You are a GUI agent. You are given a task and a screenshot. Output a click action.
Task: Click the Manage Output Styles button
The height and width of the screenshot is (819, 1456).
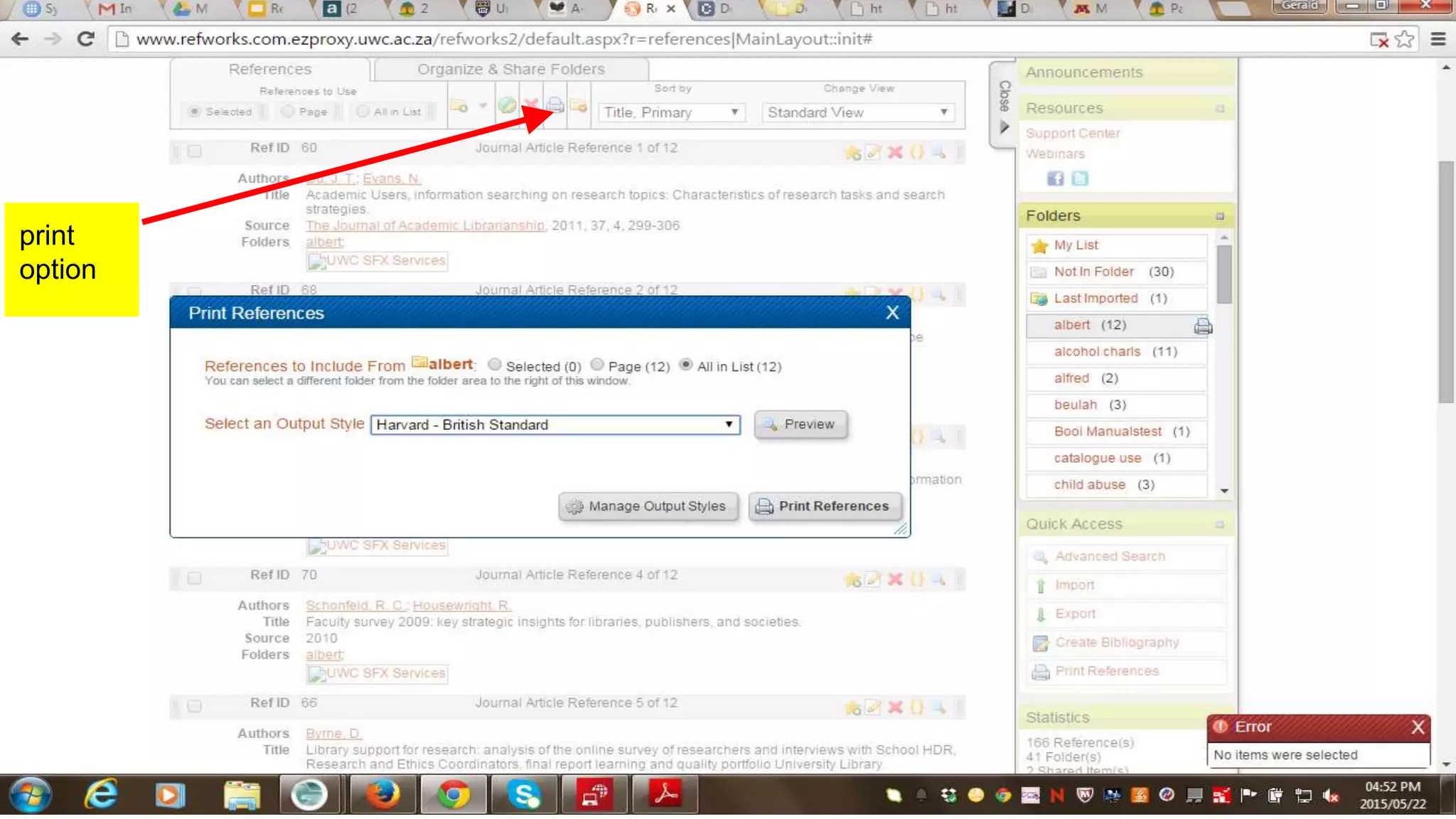648,506
